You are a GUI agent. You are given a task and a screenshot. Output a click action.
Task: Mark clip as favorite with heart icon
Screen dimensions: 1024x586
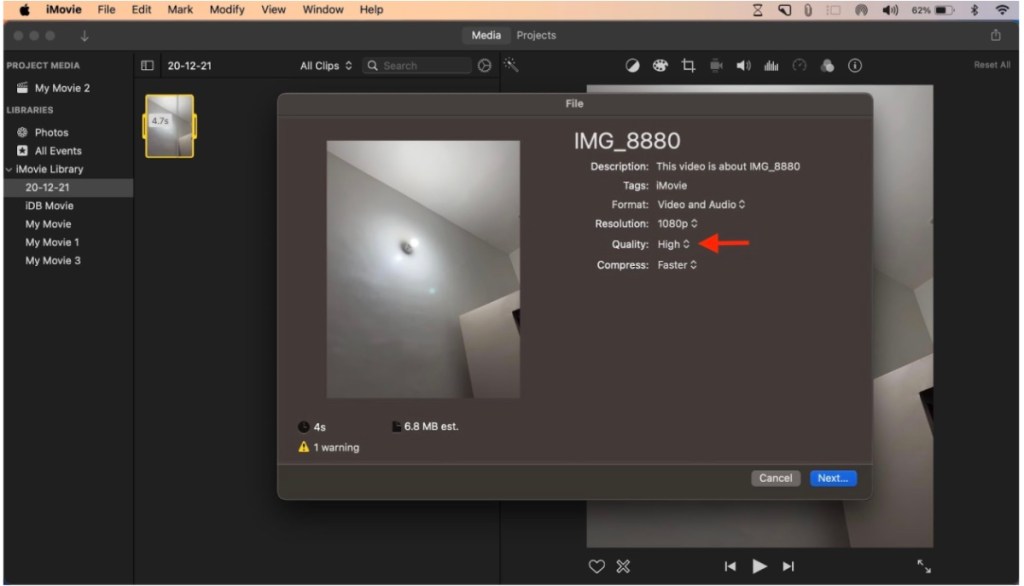[596, 566]
